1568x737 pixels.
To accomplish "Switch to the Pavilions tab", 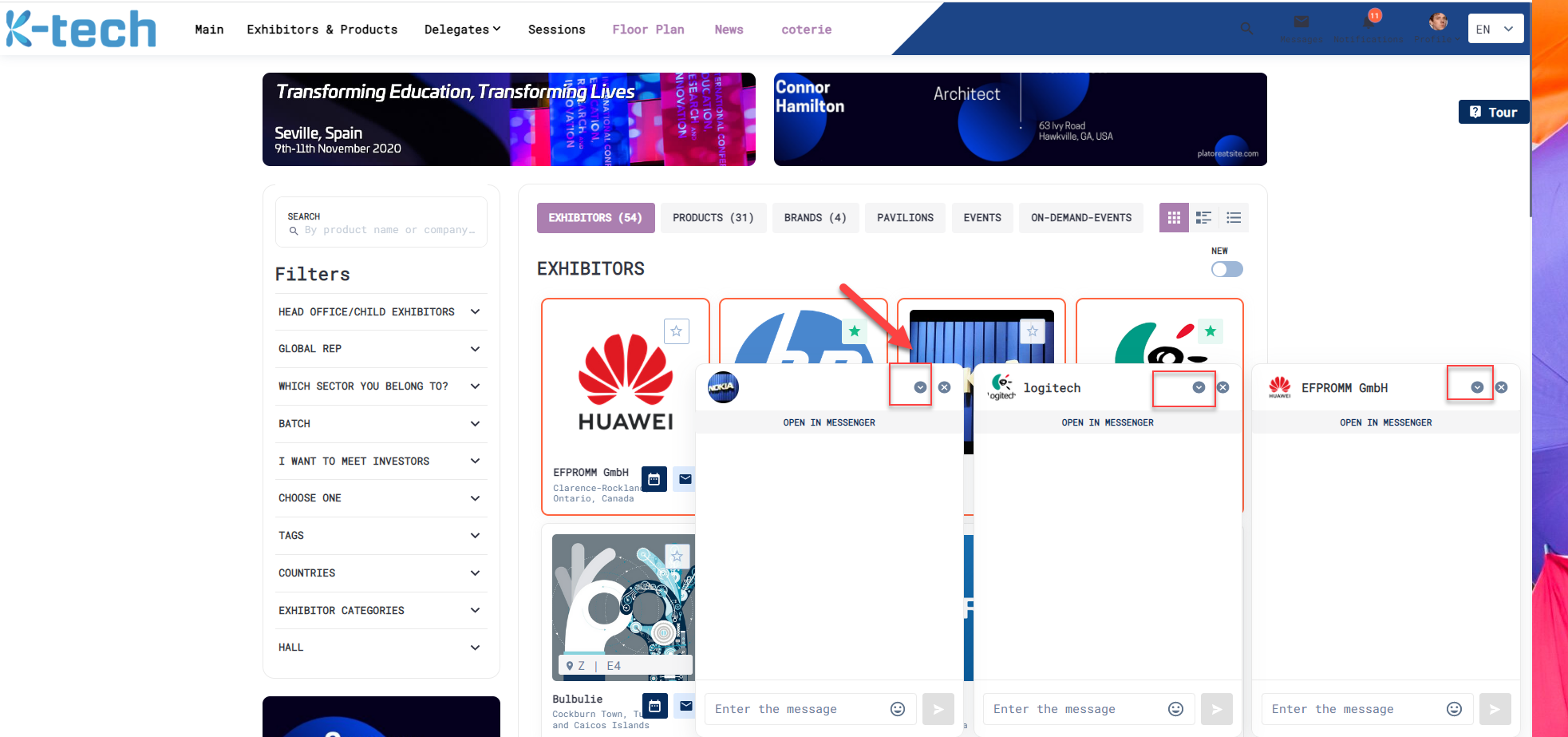I will coord(905,218).
